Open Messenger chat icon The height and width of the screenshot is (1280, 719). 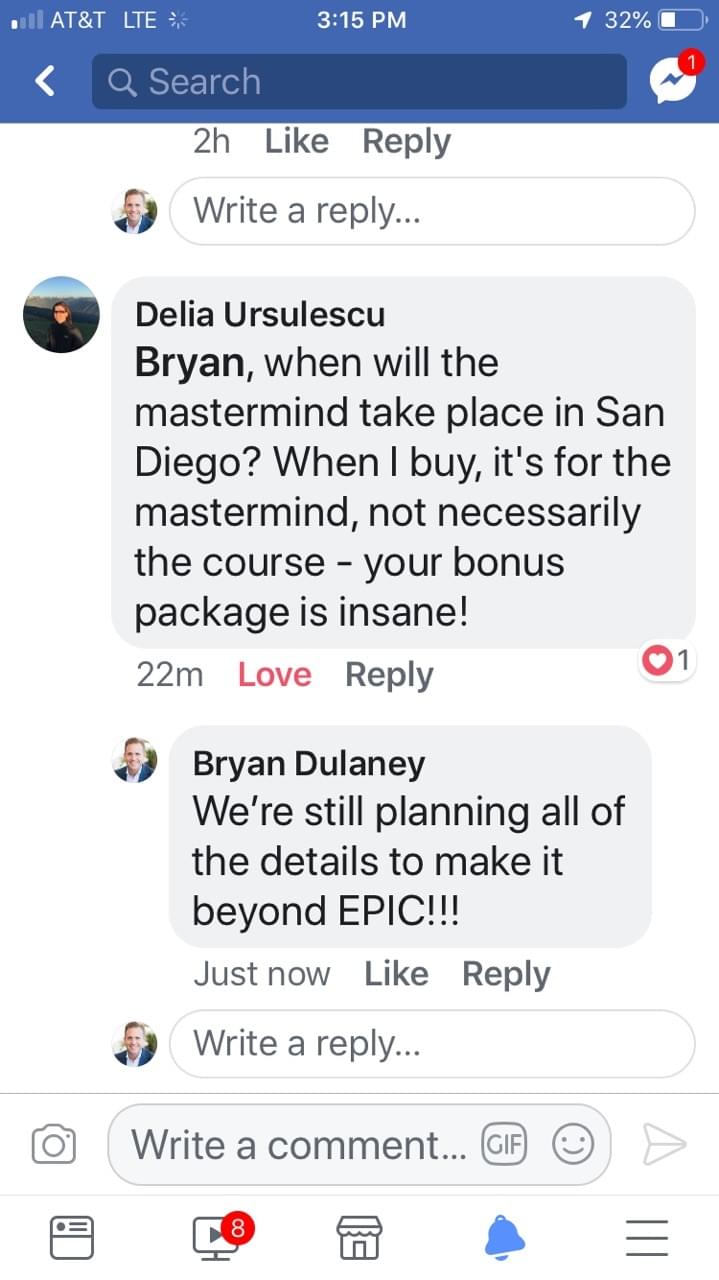click(672, 82)
